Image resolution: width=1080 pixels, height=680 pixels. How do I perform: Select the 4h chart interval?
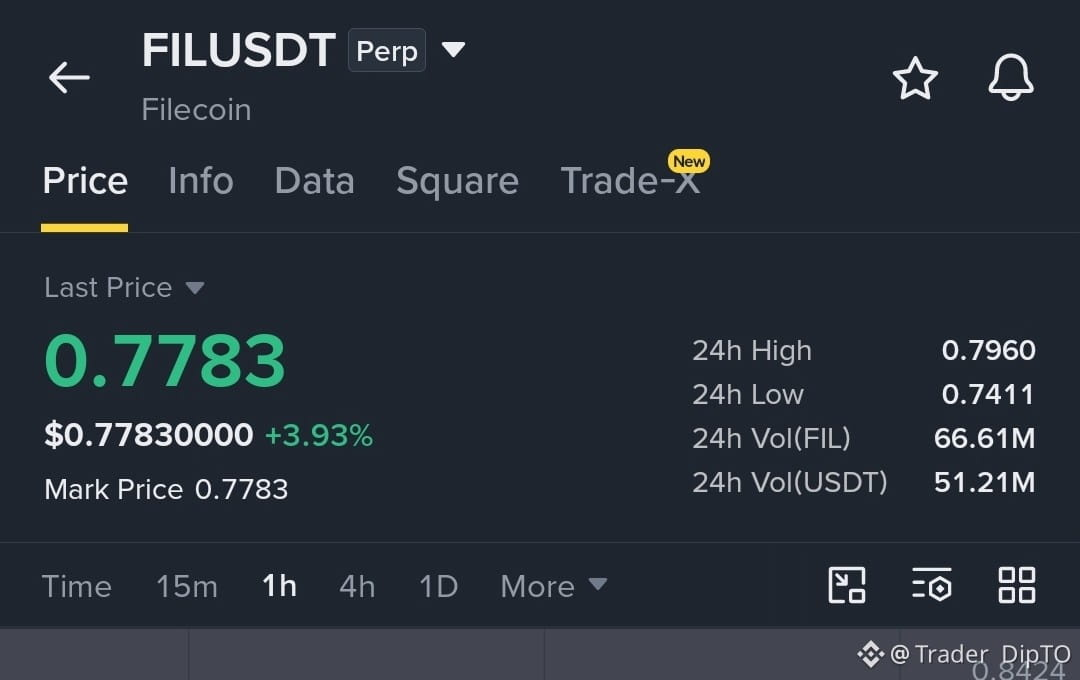click(357, 586)
